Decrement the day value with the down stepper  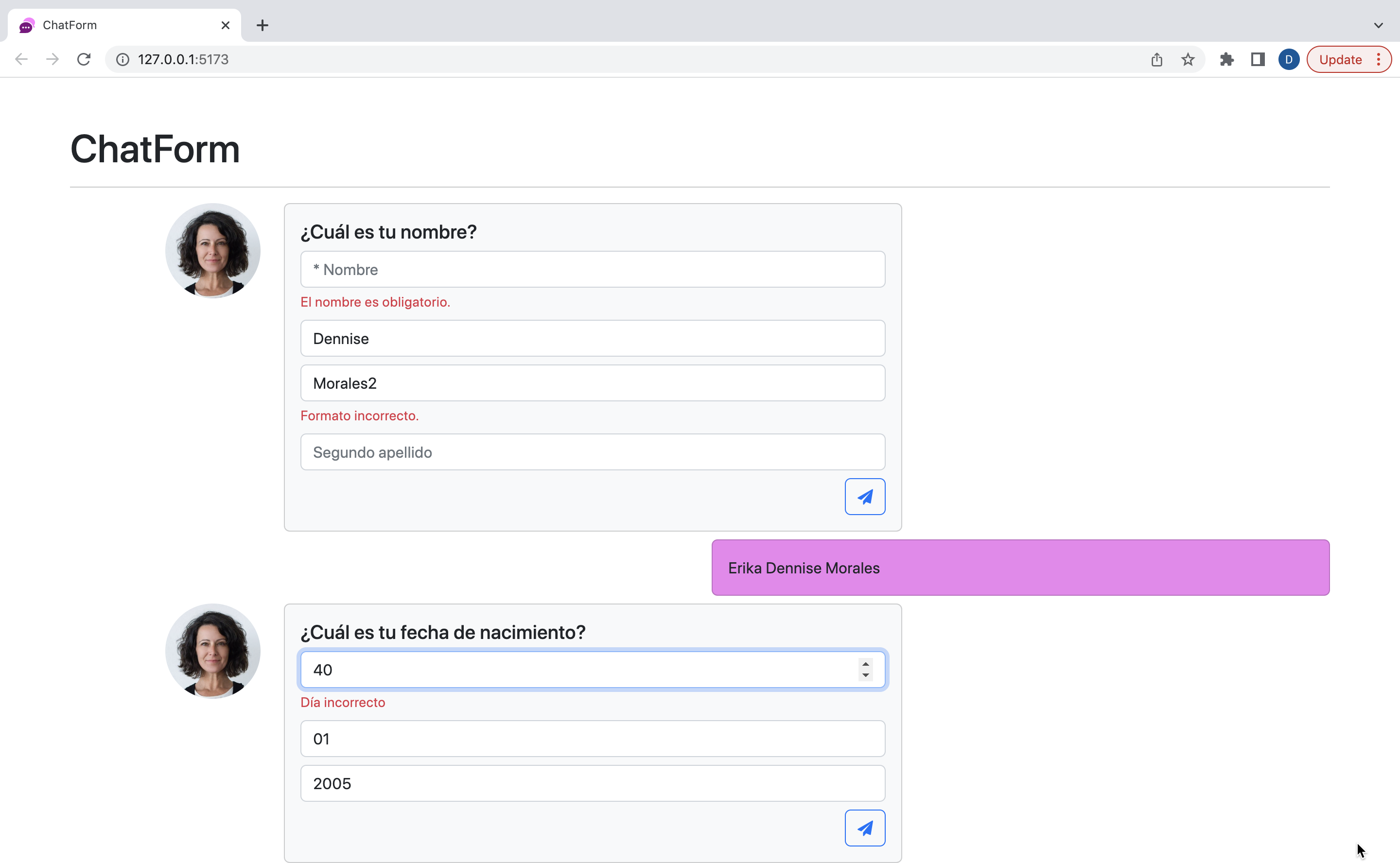click(x=865, y=676)
